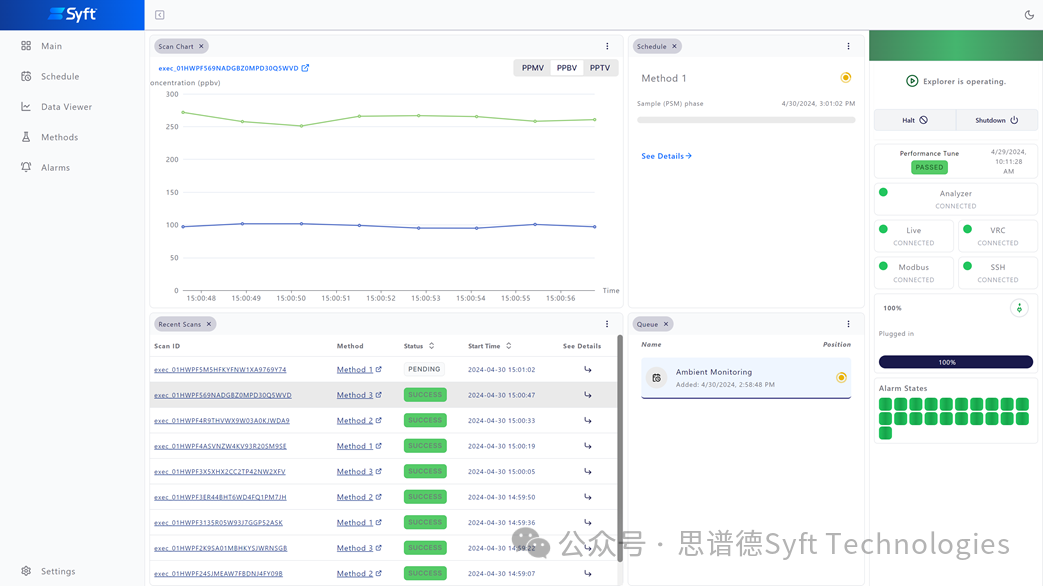Click the VRC connection status indicator
This screenshot has width=1043, height=586.
click(x=968, y=229)
